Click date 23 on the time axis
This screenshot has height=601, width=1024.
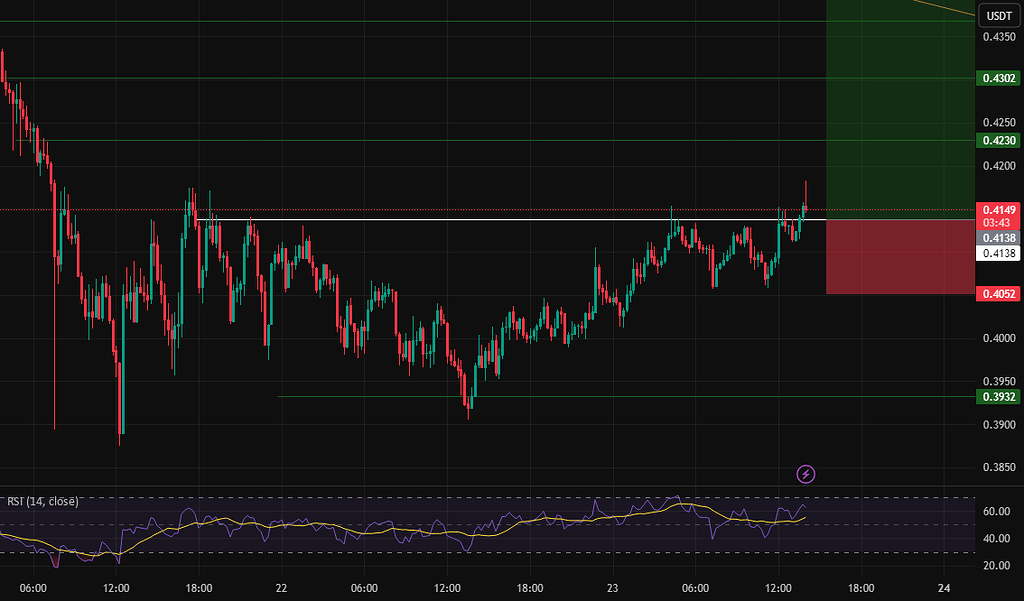[613, 587]
